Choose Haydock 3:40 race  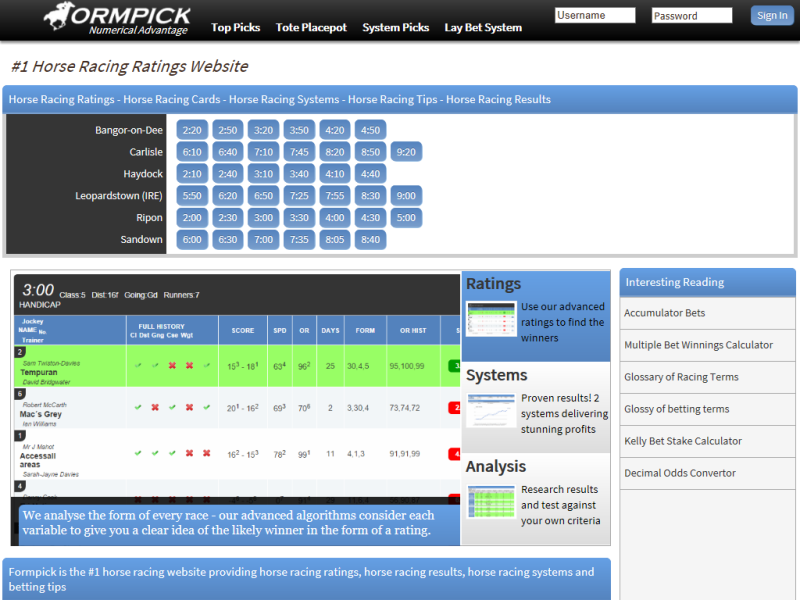(x=299, y=174)
